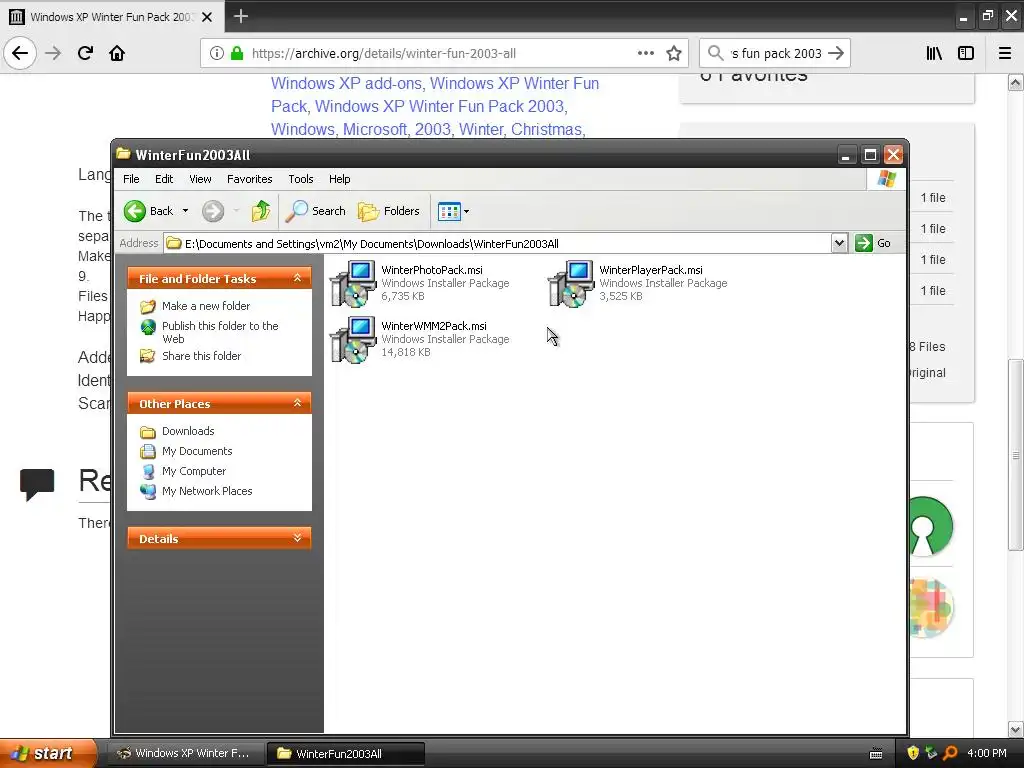Open the File menu
1024x768 pixels.
click(131, 179)
